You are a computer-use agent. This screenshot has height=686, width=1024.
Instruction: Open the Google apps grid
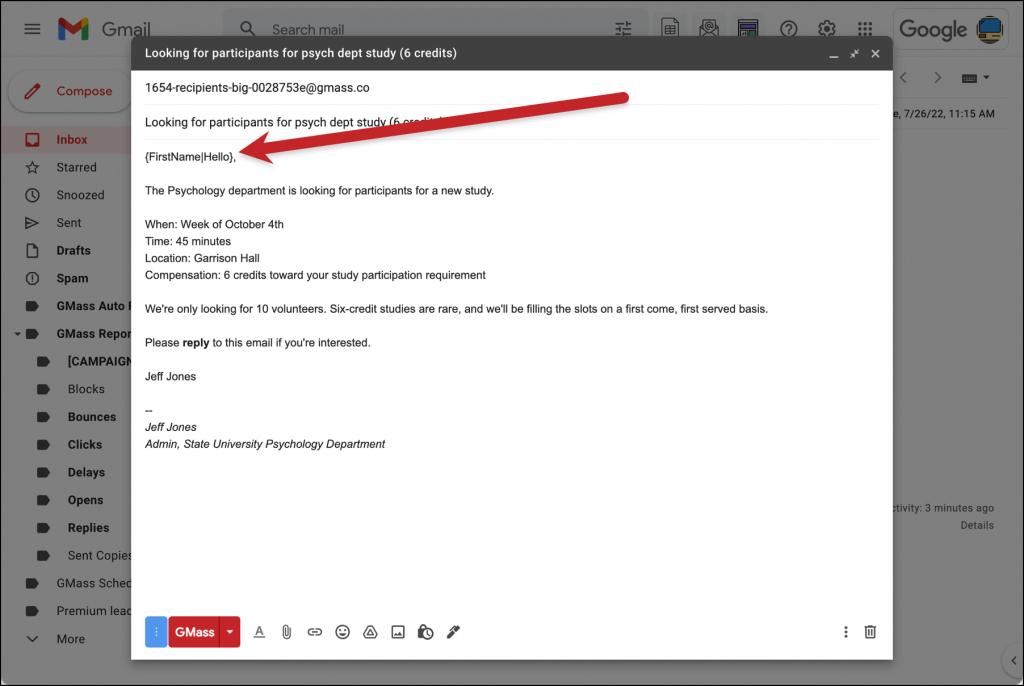tap(864, 29)
